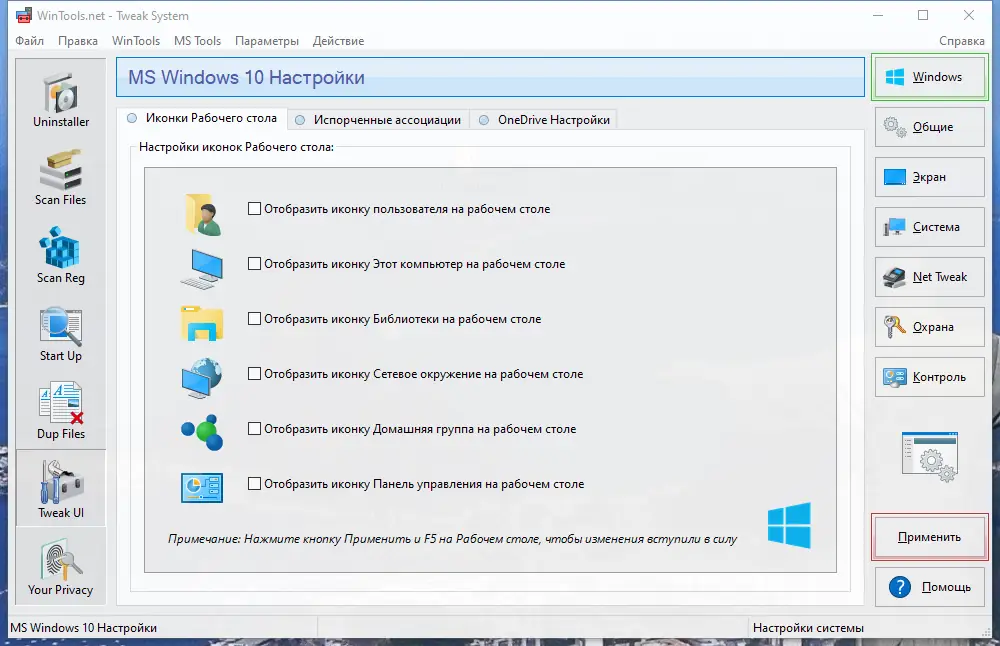The height and width of the screenshot is (646, 1000).
Task: Open the Охрана settings section
Action: [930, 327]
